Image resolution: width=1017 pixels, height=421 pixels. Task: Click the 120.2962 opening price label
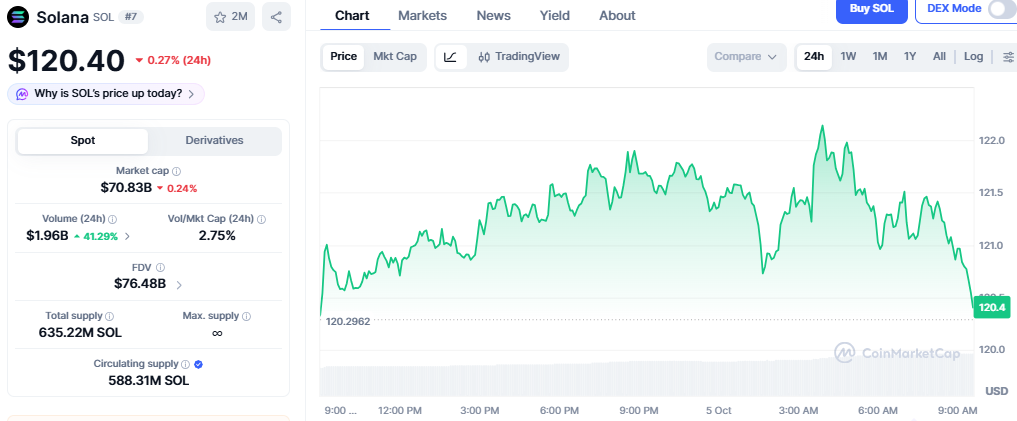coord(348,321)
